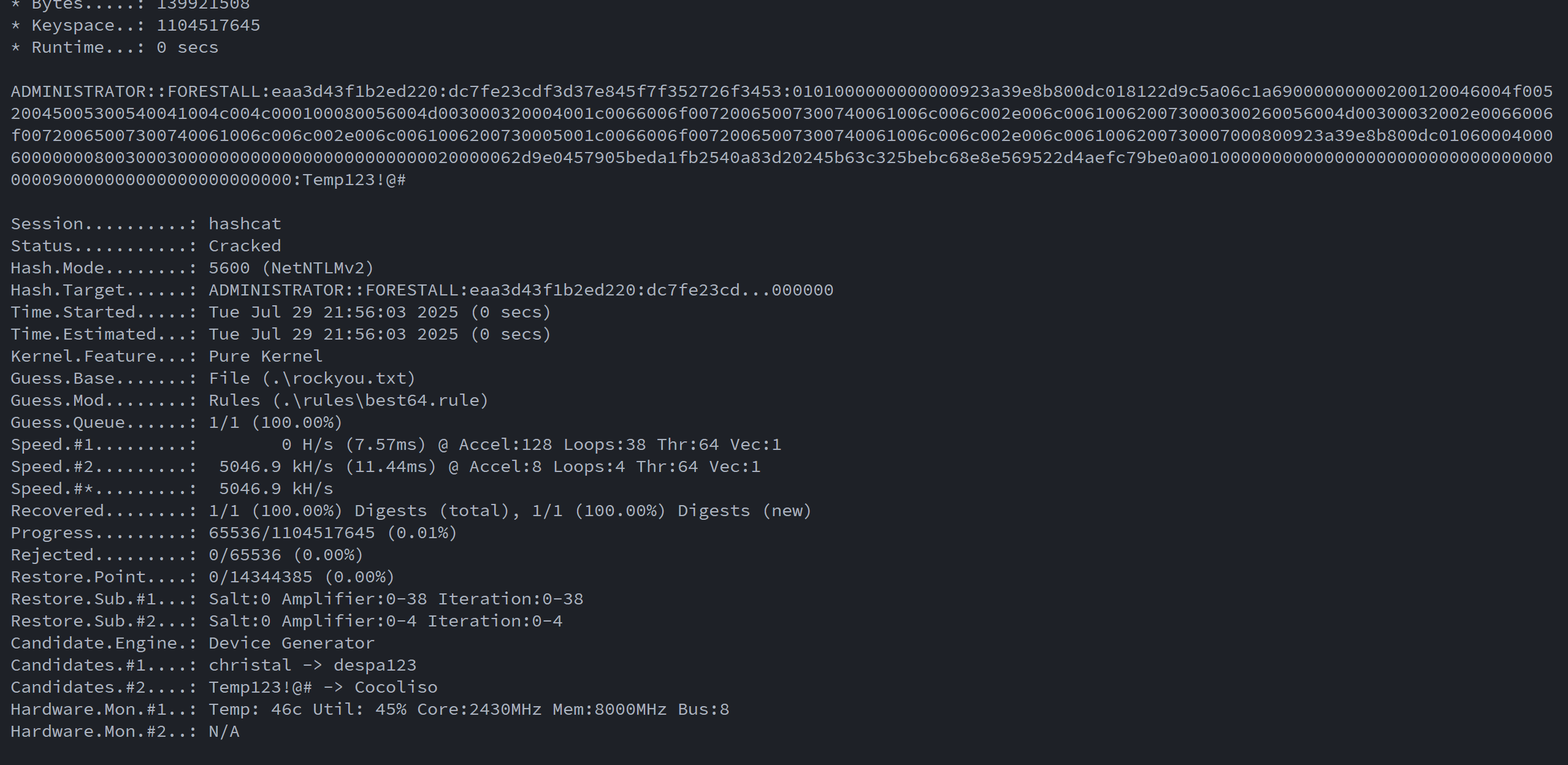Click the Rejected 0/65536 value
This screenshot has width=1568, height=765.
pos(245,555)
